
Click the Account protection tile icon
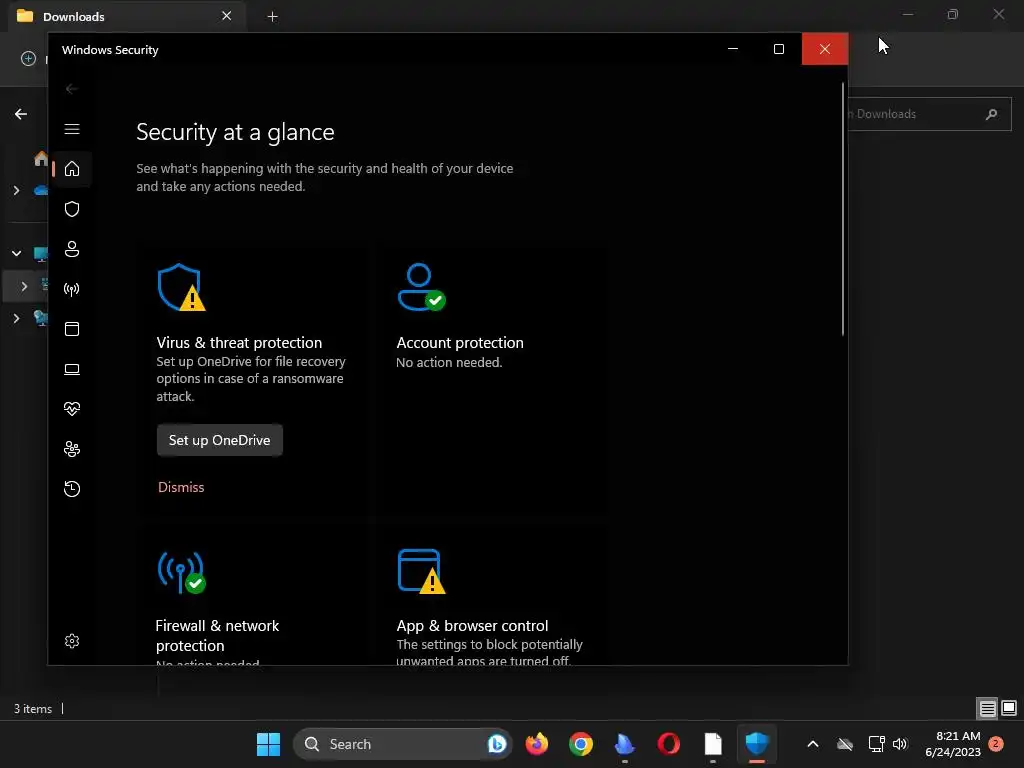coord(421,287)
